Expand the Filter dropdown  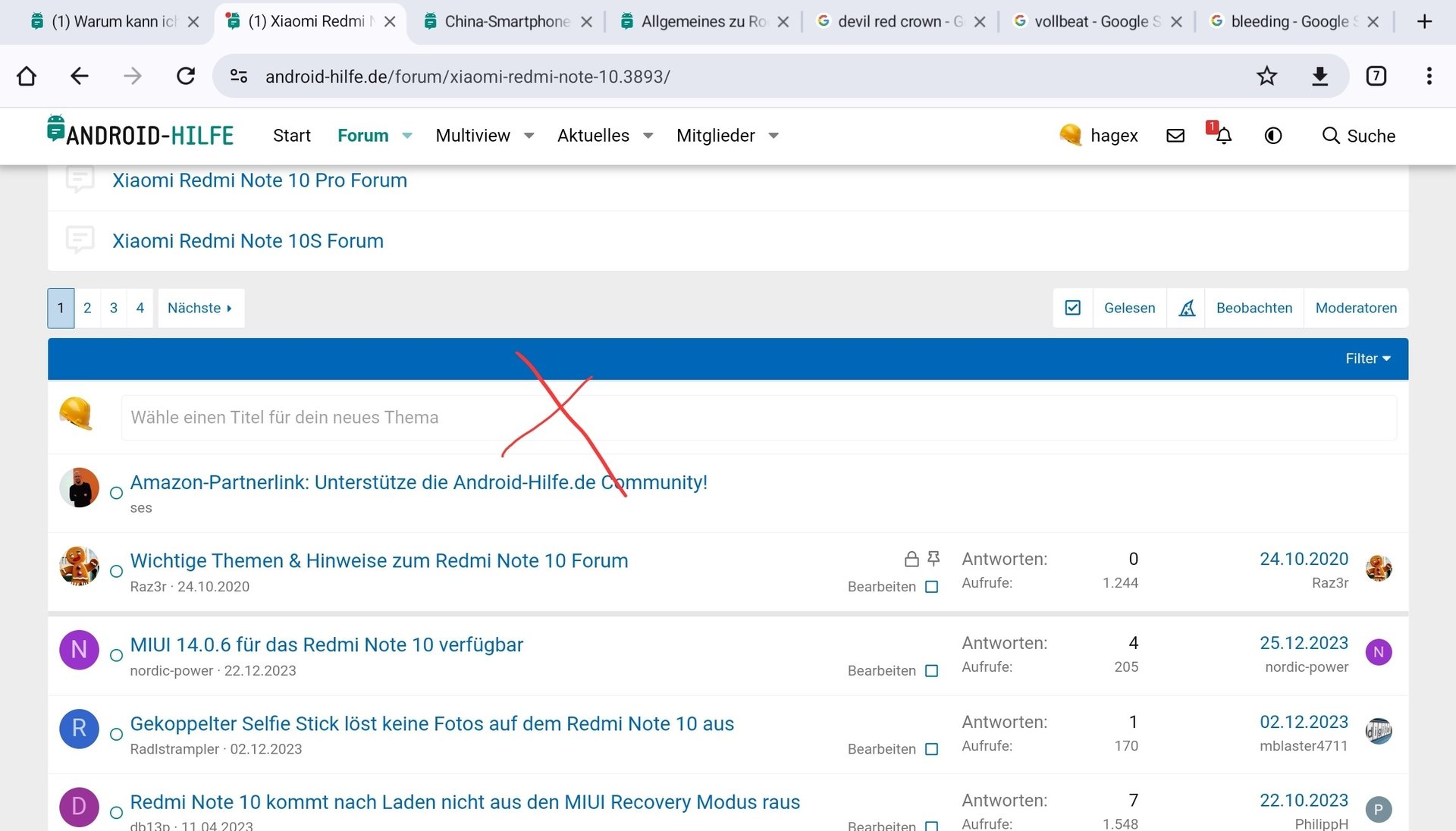(x=1367, y=359)
